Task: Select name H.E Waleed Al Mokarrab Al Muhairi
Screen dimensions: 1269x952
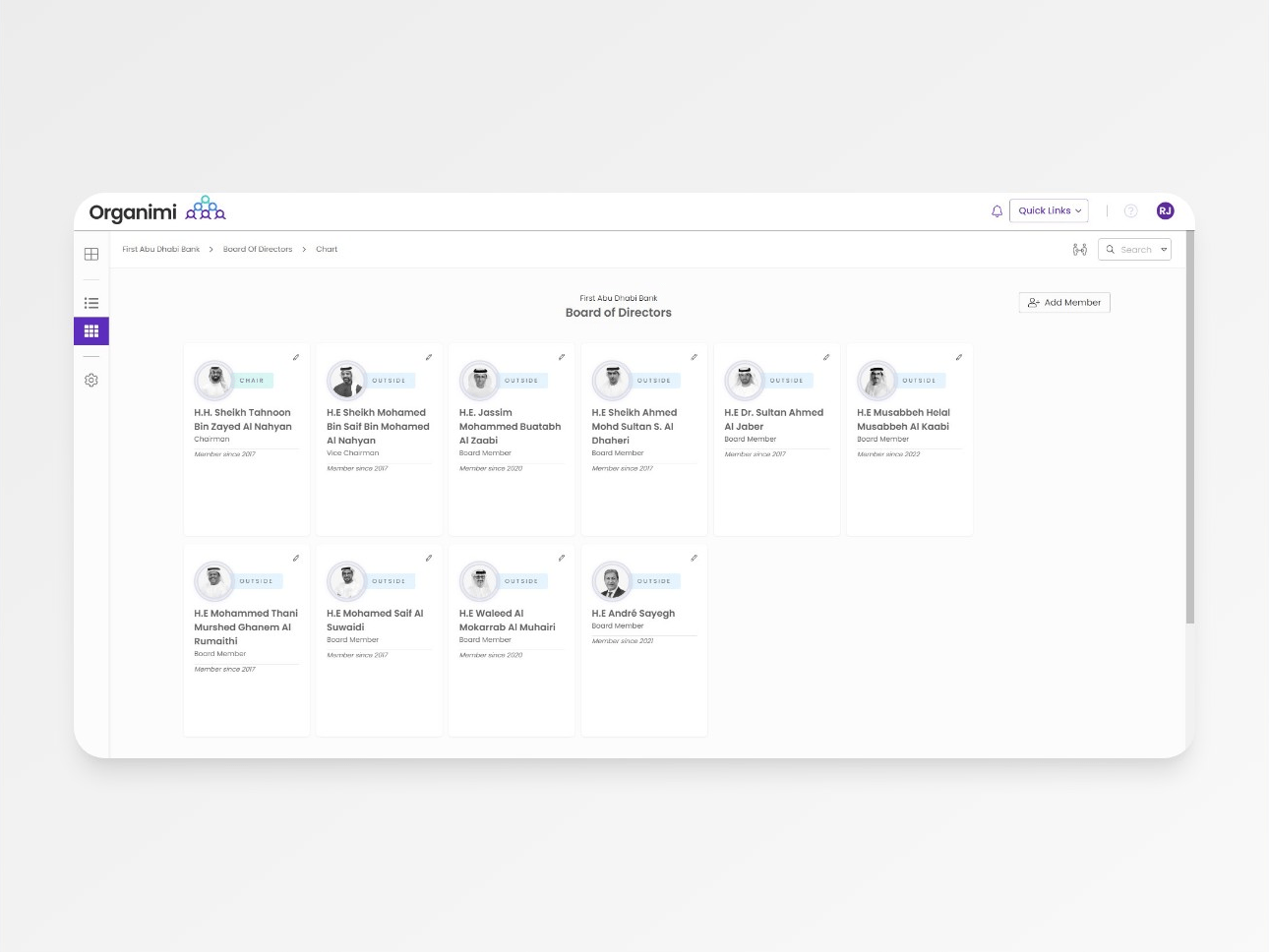Action: [x=508, y=620]
